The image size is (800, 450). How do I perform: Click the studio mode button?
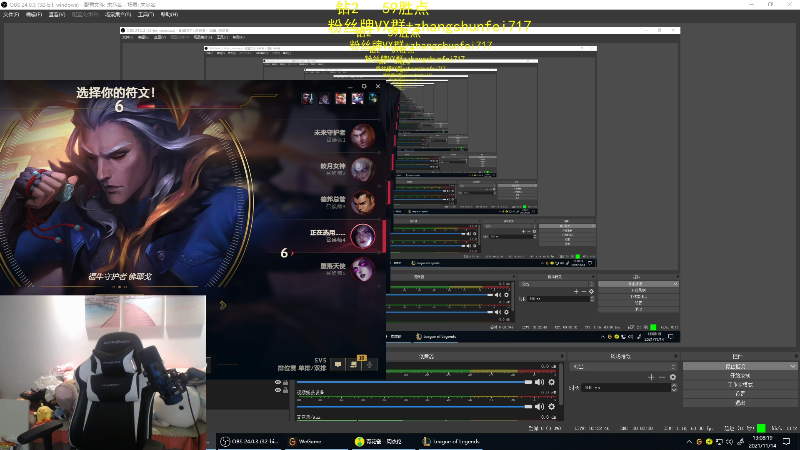pyautogui.click(x=739, y=385)
